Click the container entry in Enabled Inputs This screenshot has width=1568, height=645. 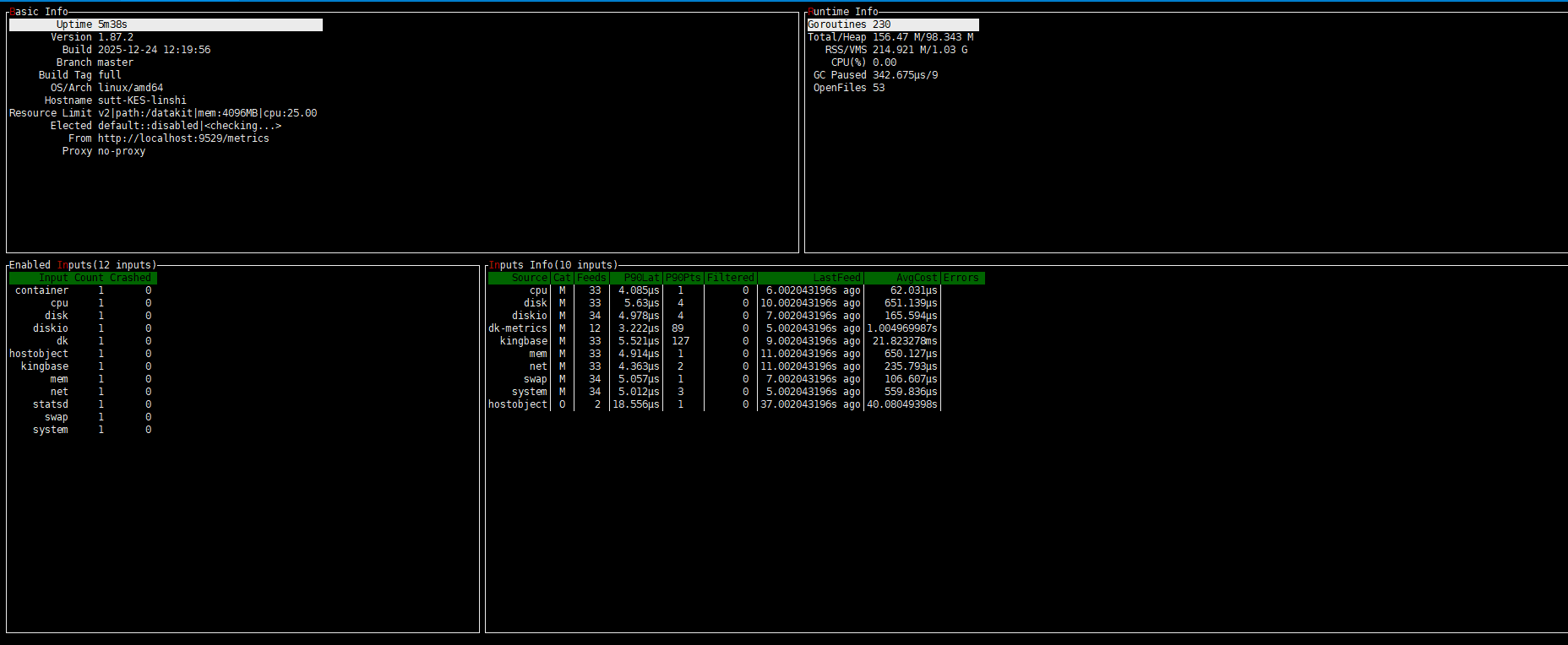pos(41,290)
